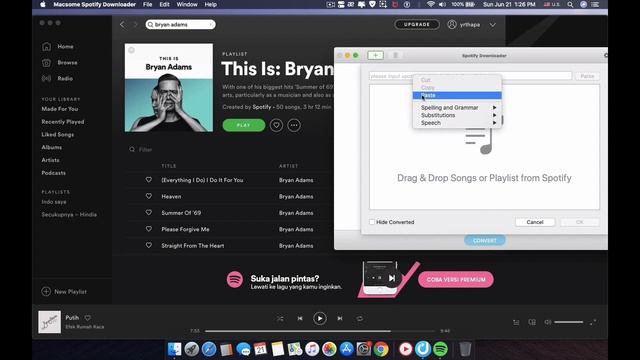Viewport: 640px width, 360px height.
Task: Click the add (+) button in Spotify Downloader
Action: click(x=376, y=55)
